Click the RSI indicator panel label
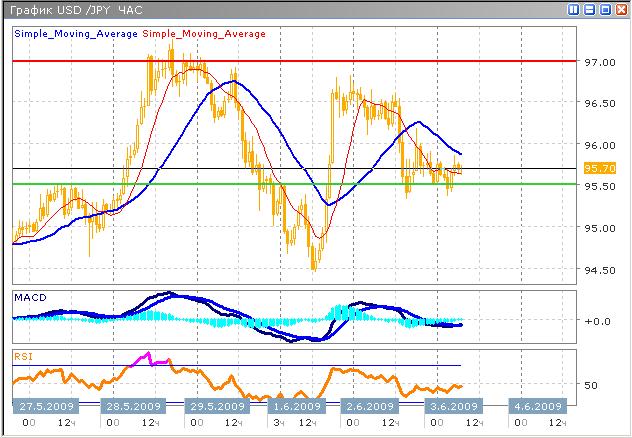Image resolution: width=632 pixels, height=438 pixels. click(x=23, y=355)
